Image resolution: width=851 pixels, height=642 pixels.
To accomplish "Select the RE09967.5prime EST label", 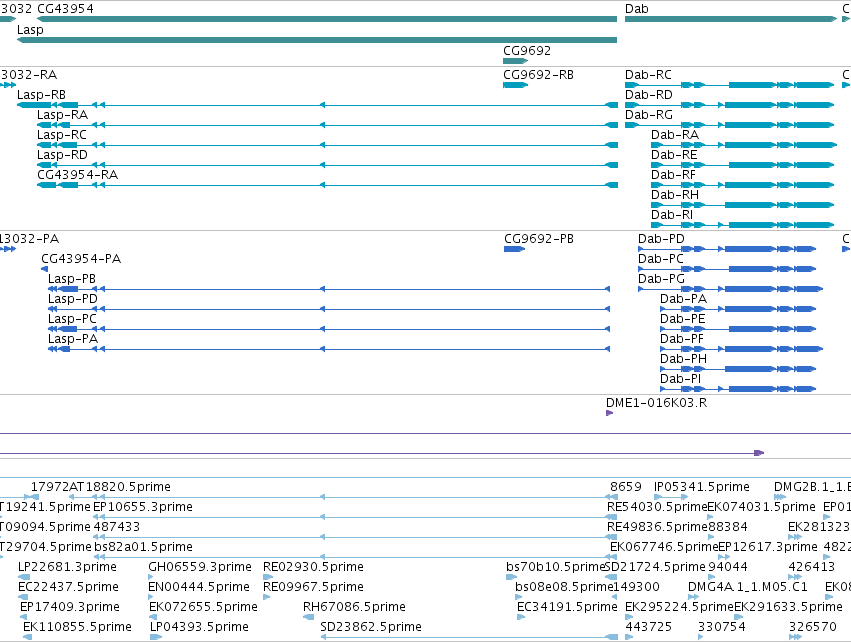I will pyautogui.click(x=313, y=587).
